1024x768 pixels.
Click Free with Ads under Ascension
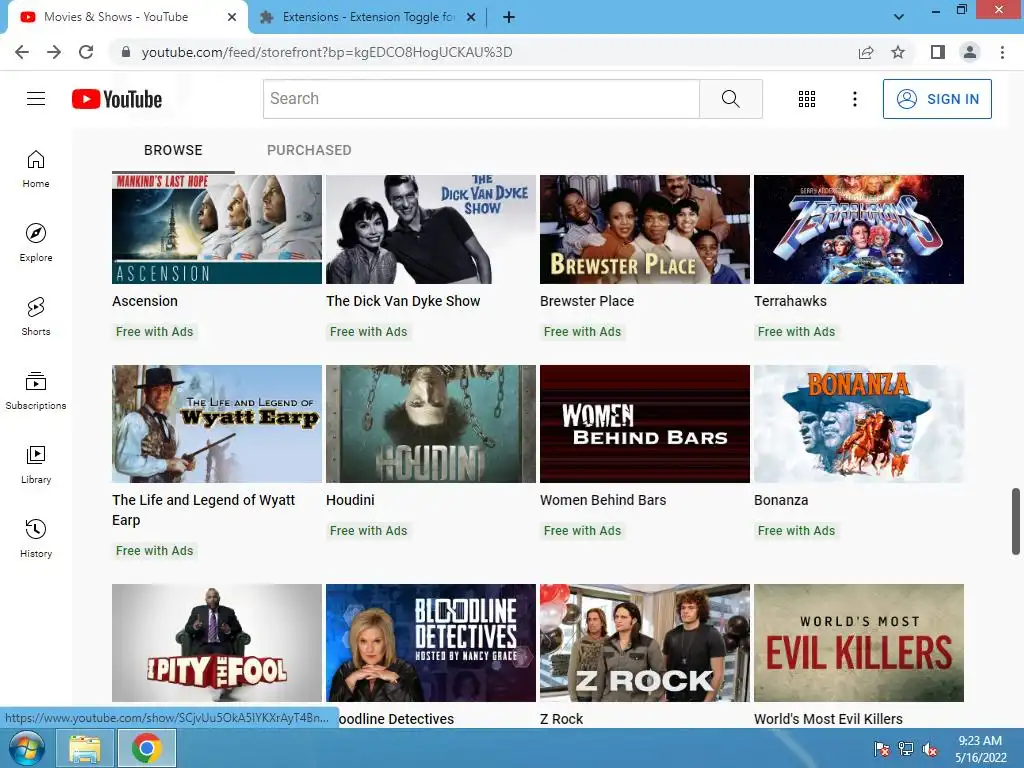click(155, 332)
